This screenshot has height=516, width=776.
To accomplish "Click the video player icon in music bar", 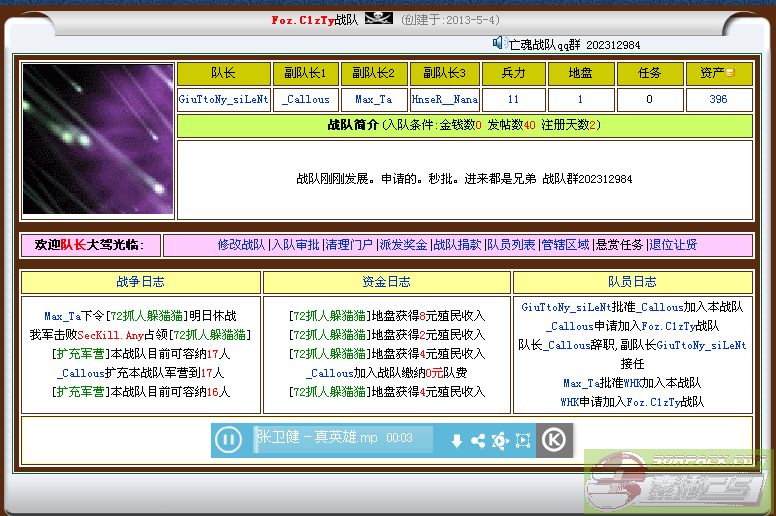I will (x=500, y=440).
